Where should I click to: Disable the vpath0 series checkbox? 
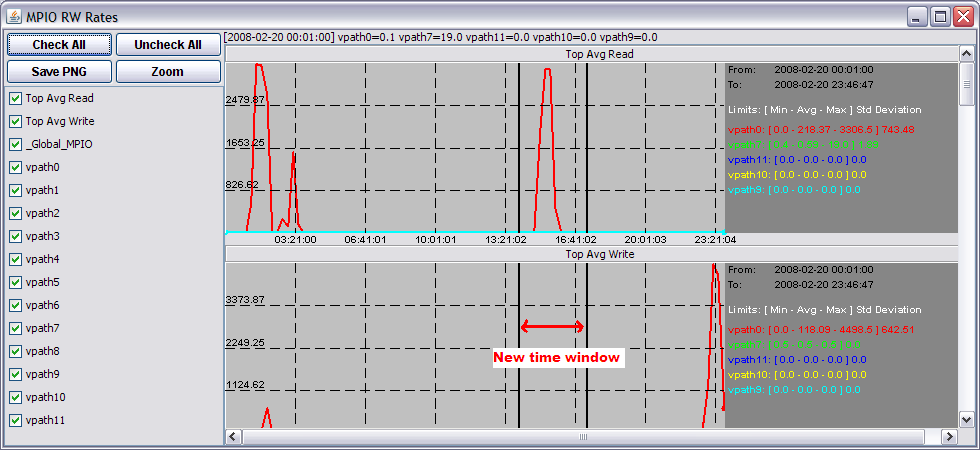click(15, 167)
